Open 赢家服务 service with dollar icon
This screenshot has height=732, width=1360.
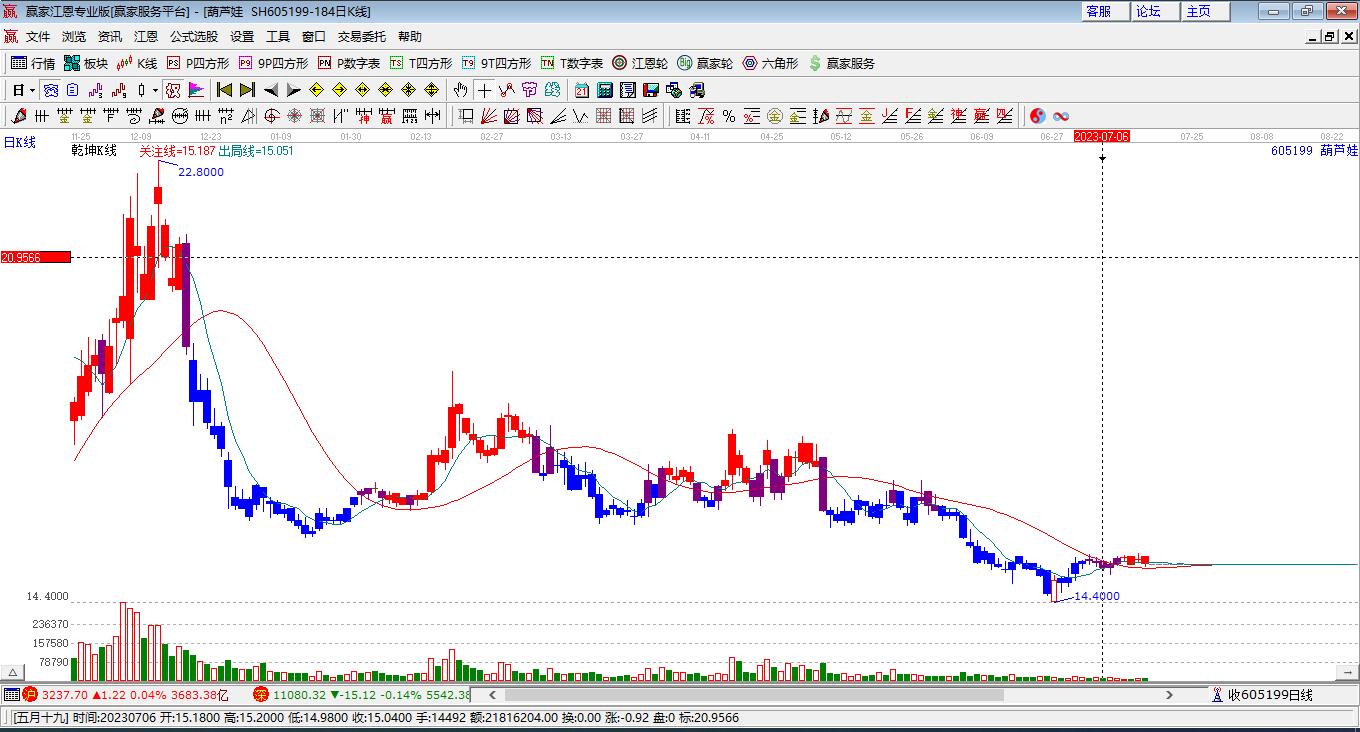pyautogui.click(x=841, y=63)
